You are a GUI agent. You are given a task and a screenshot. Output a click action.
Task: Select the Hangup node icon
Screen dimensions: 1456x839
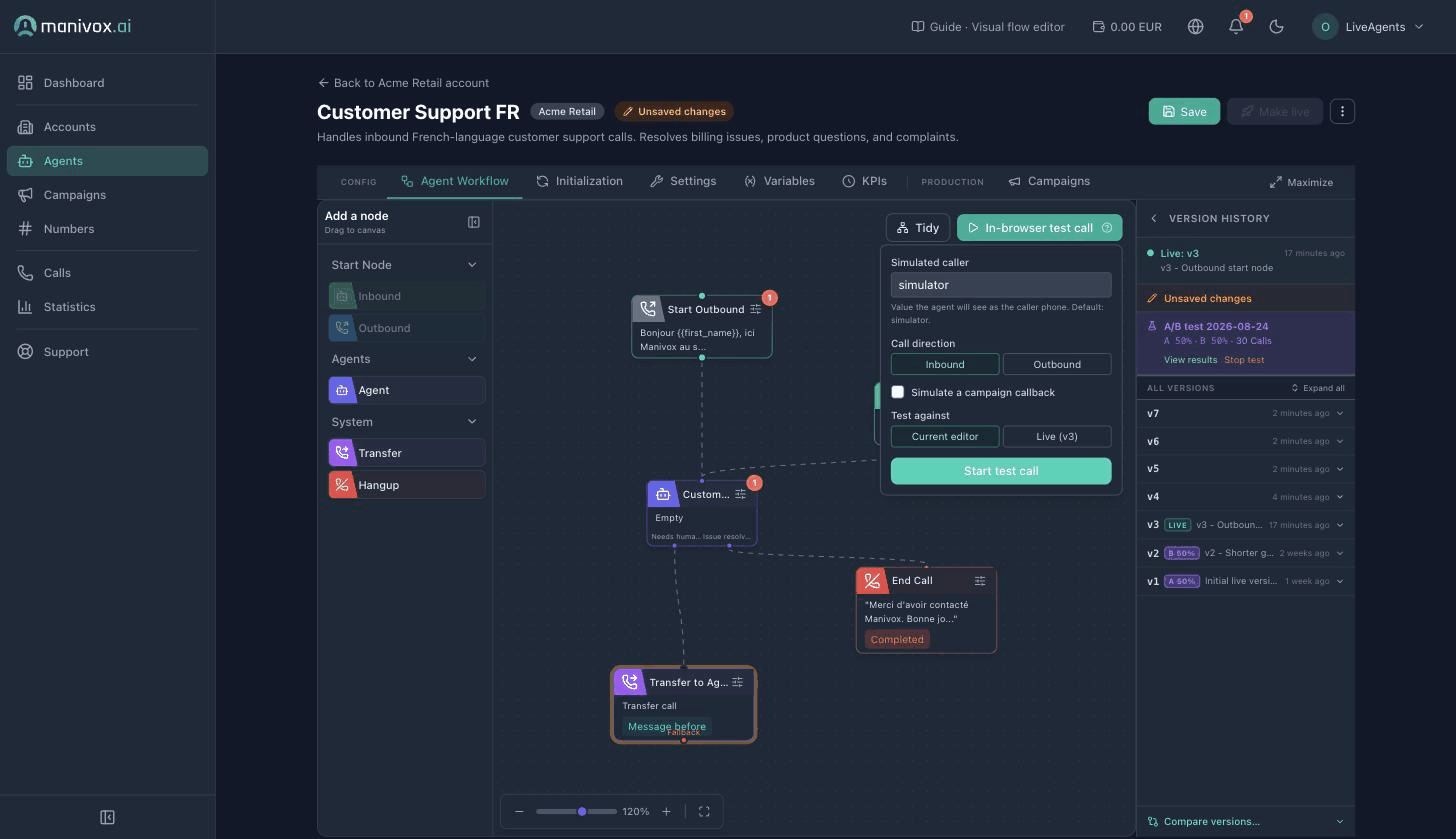[x=343, y=485]
